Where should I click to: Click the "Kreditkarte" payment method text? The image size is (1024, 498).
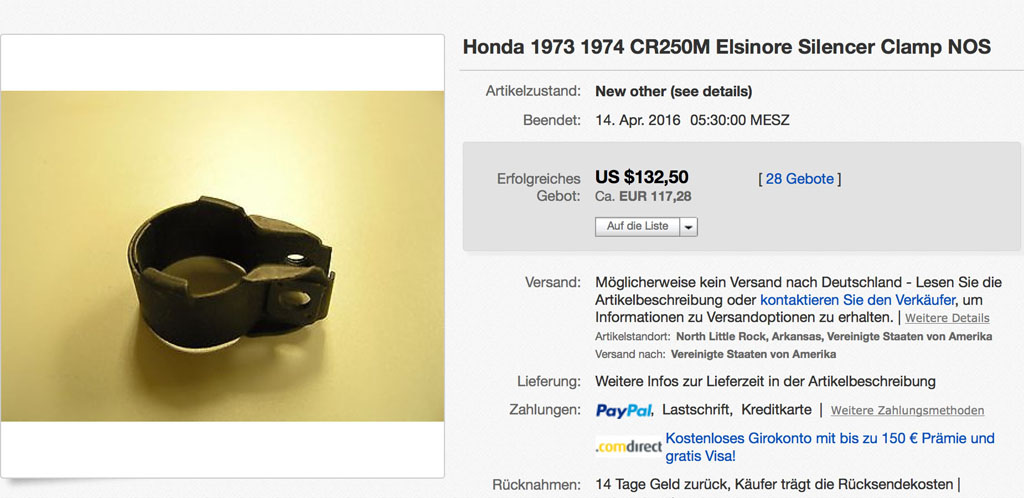776,410
